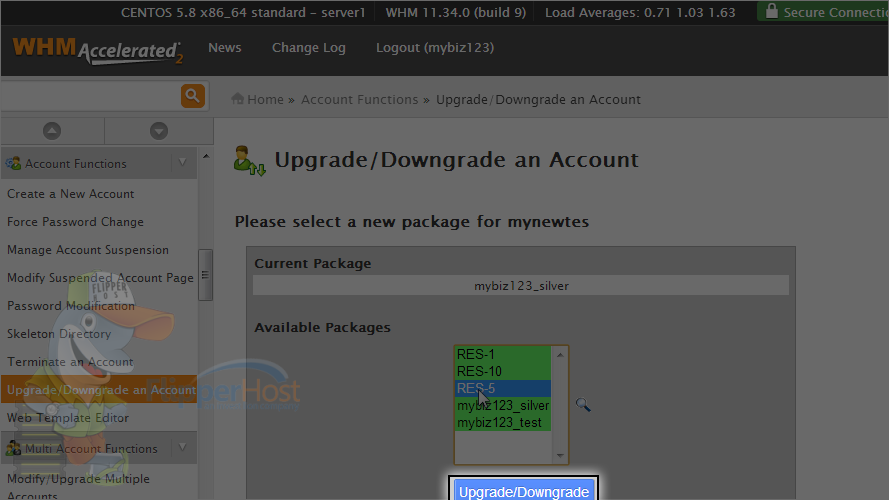889x500 pixels.
Task: Select the RES-1 package
Action: click(x=503, y=354)
